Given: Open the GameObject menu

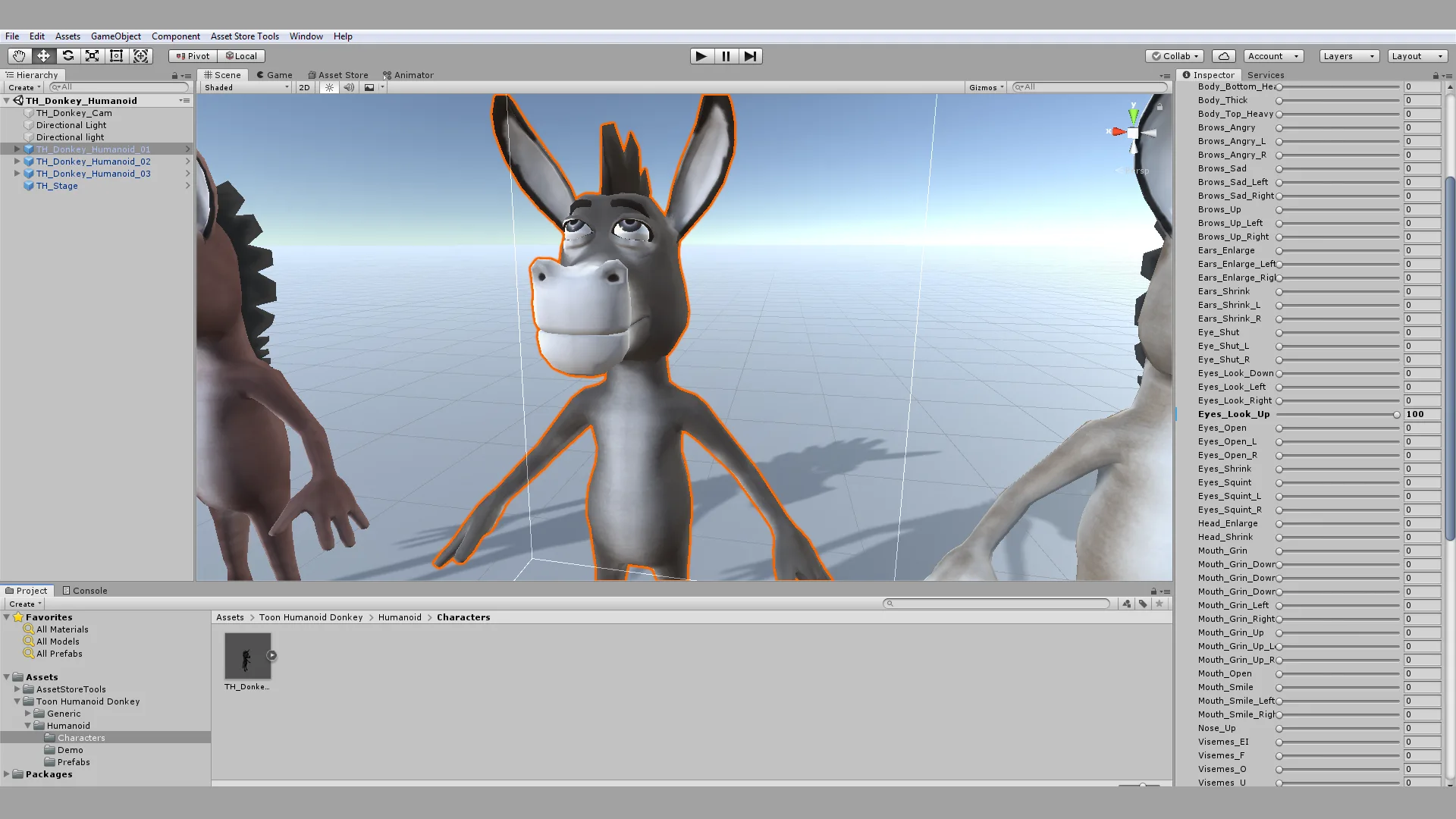Looking at the screenshot, I should pos(116,36).
